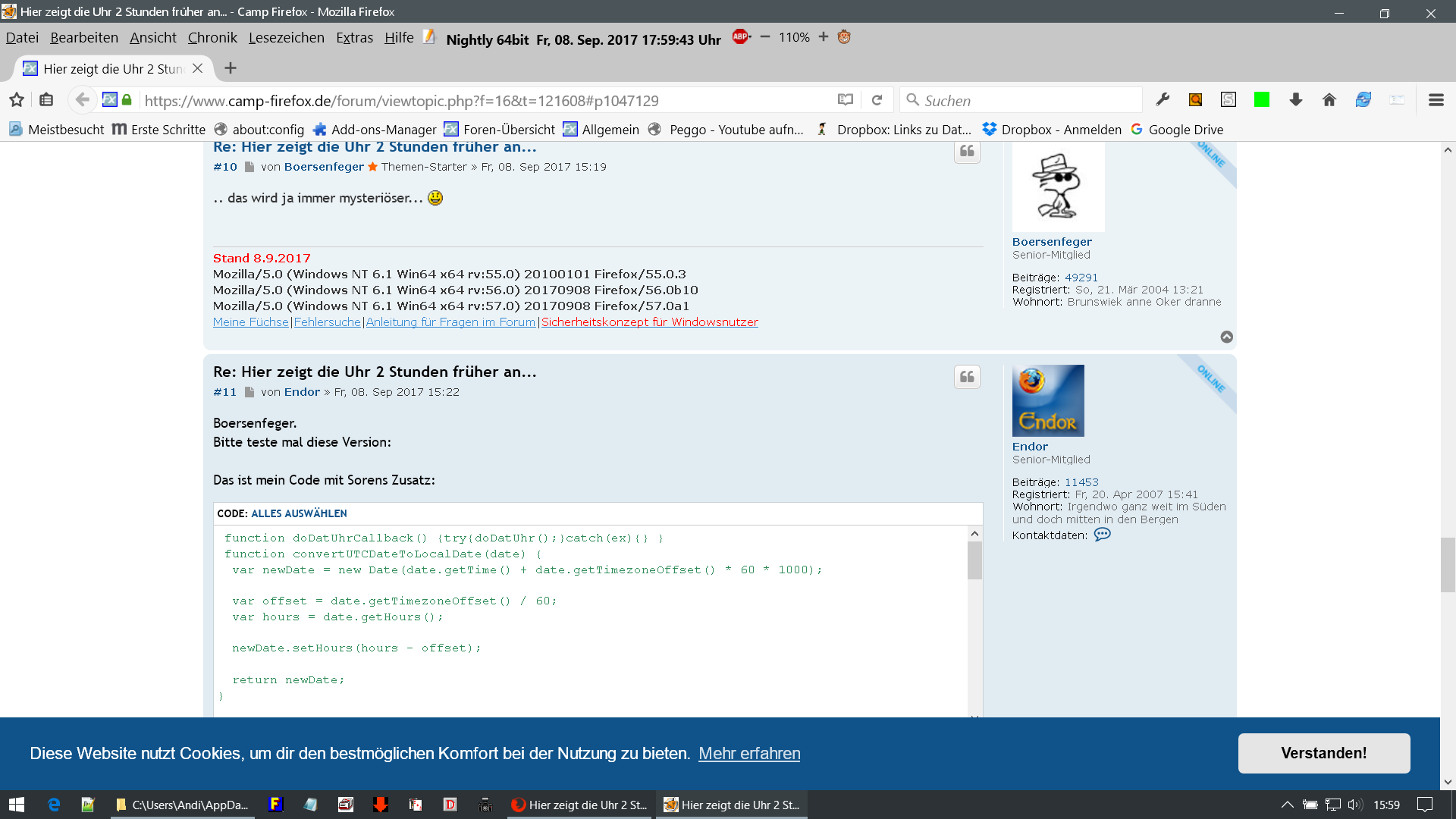Zoom in with the plus button
The image size is (1456, 819).
point(823,36)
